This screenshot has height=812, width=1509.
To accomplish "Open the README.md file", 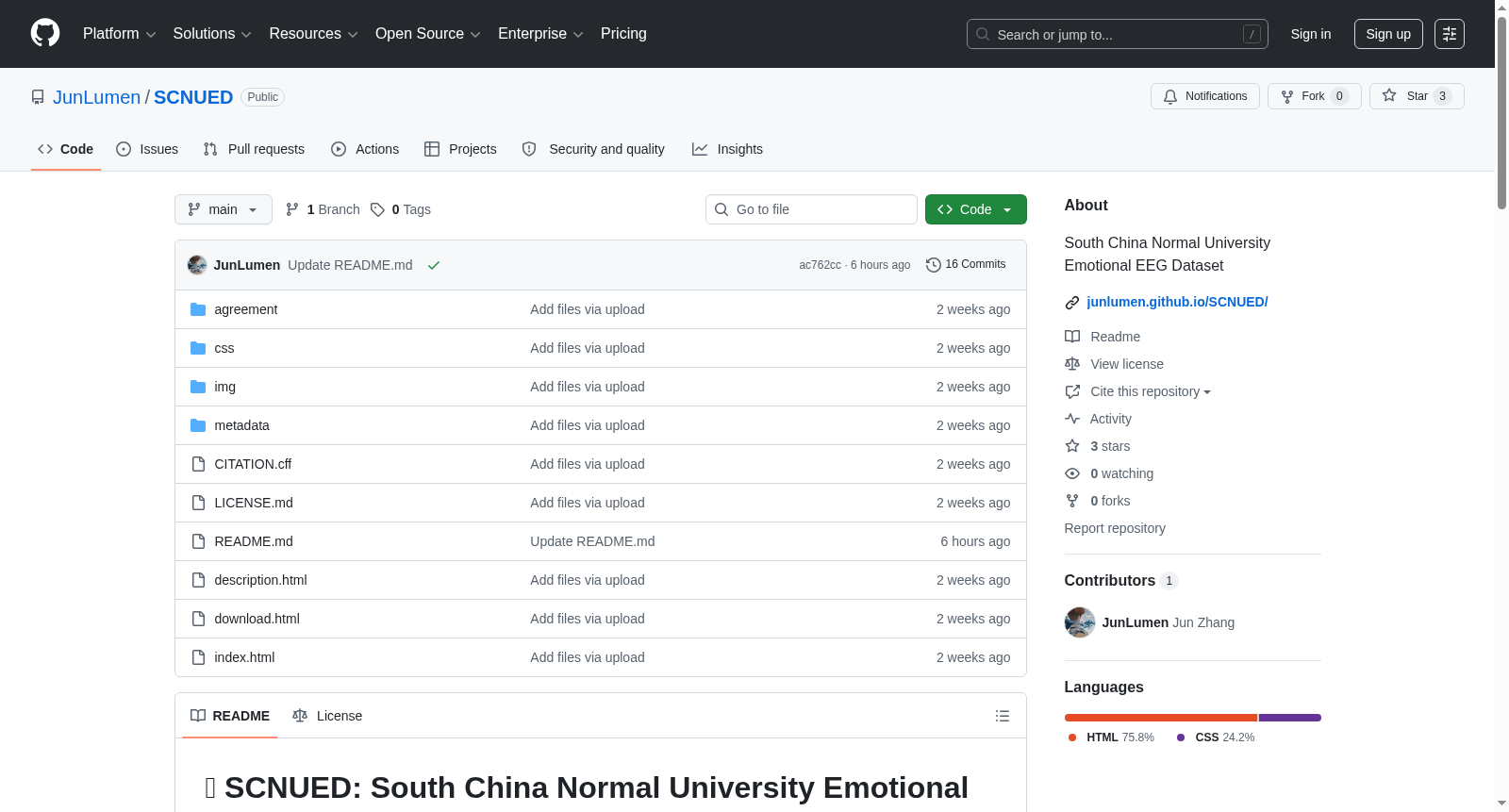I will click(x=254, y=541).
